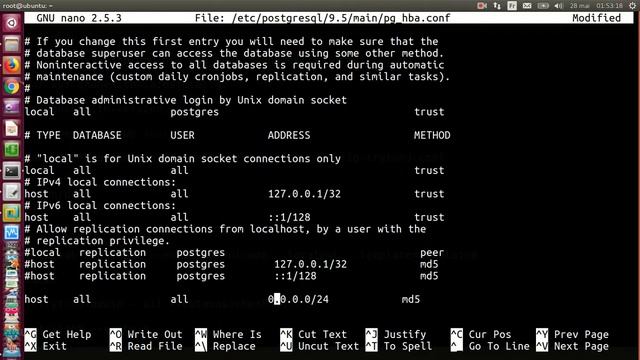Click trust on the 127.0.0.1/32 host line
Screen dimensions: 640x360
coord(429,193)
